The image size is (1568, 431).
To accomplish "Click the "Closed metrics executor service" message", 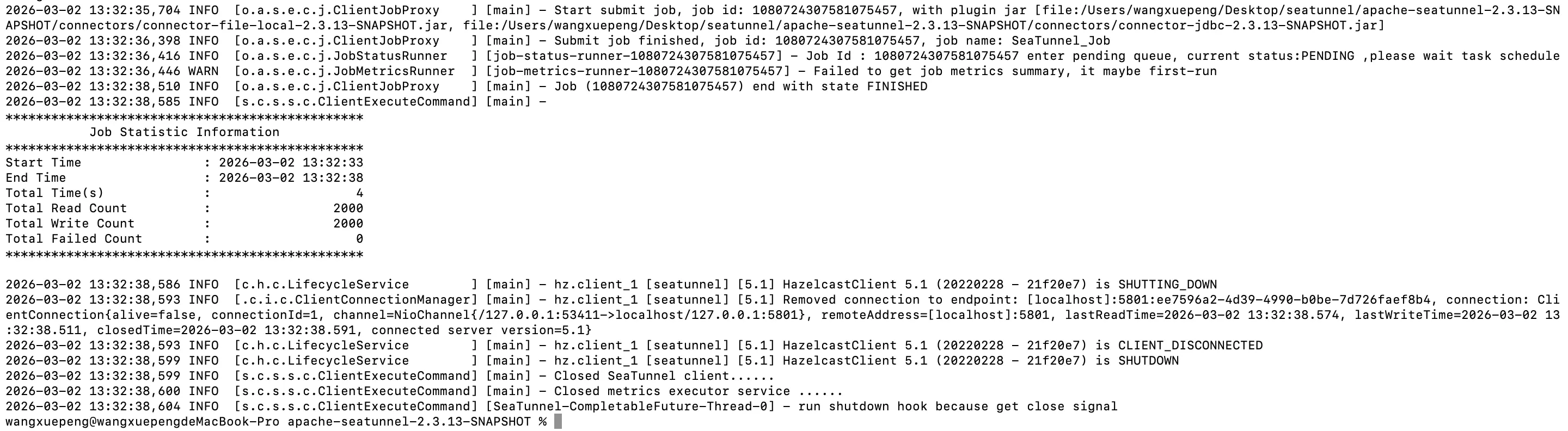I will coord(698,391).
